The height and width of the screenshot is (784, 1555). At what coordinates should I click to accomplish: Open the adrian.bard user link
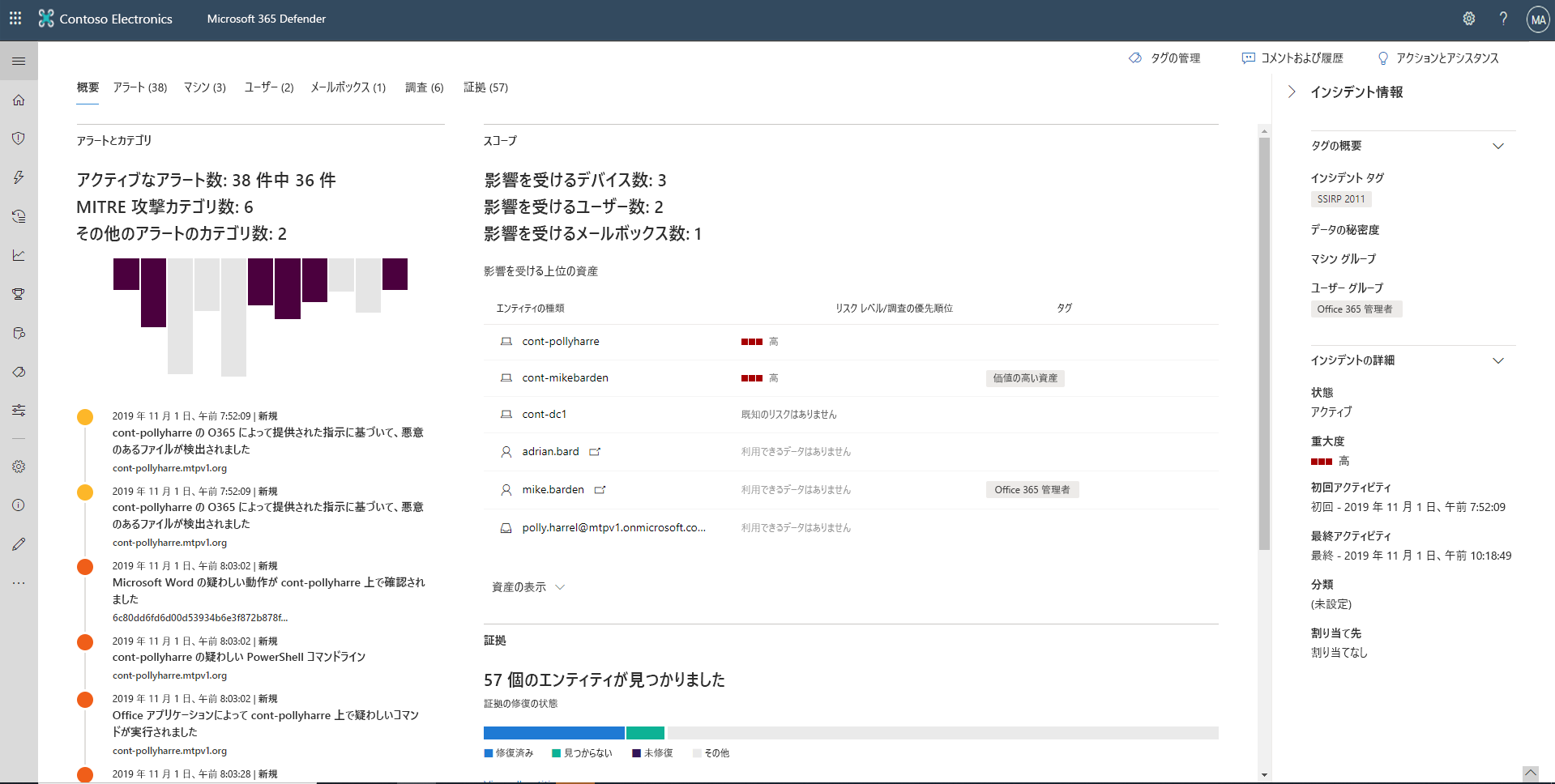(551, 452)
